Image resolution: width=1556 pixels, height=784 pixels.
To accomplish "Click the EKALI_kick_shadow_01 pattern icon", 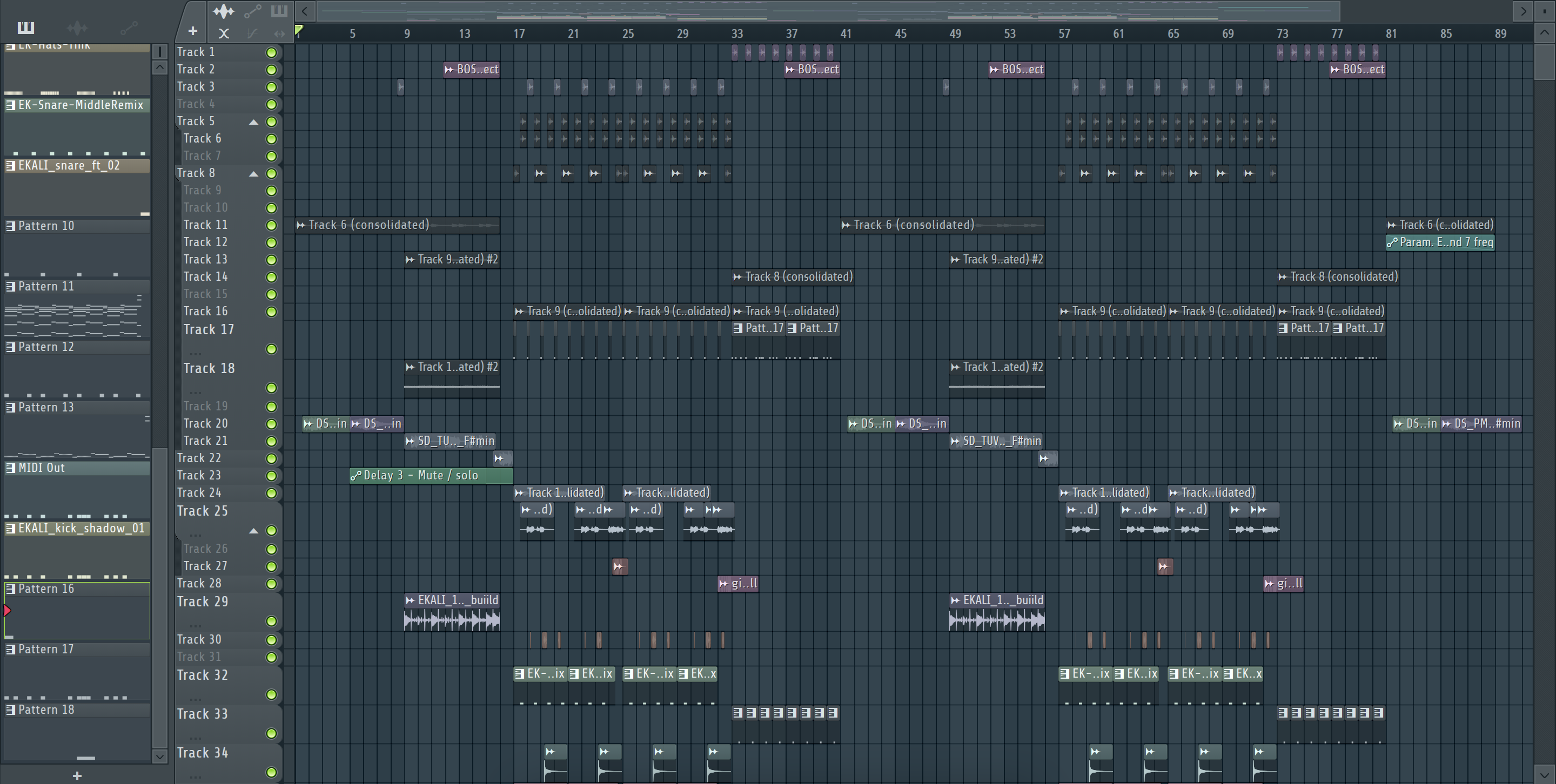I will point(11,528).
